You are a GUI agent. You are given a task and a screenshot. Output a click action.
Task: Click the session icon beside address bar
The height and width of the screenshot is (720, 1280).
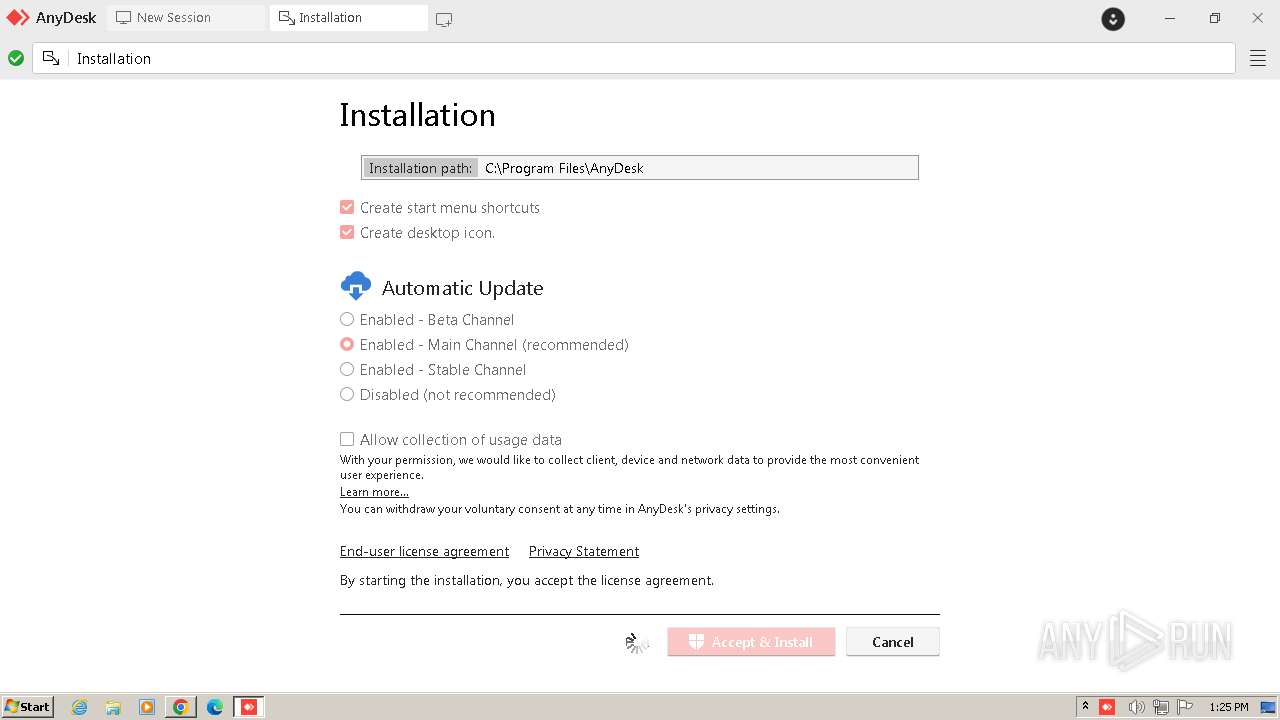click(x=51, y=58)
